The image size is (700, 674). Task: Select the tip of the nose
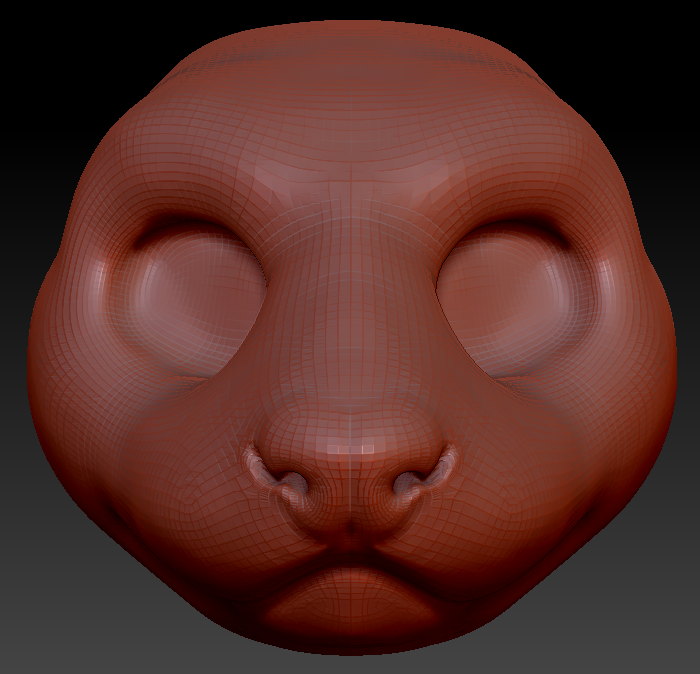click(x=350, y=440)
